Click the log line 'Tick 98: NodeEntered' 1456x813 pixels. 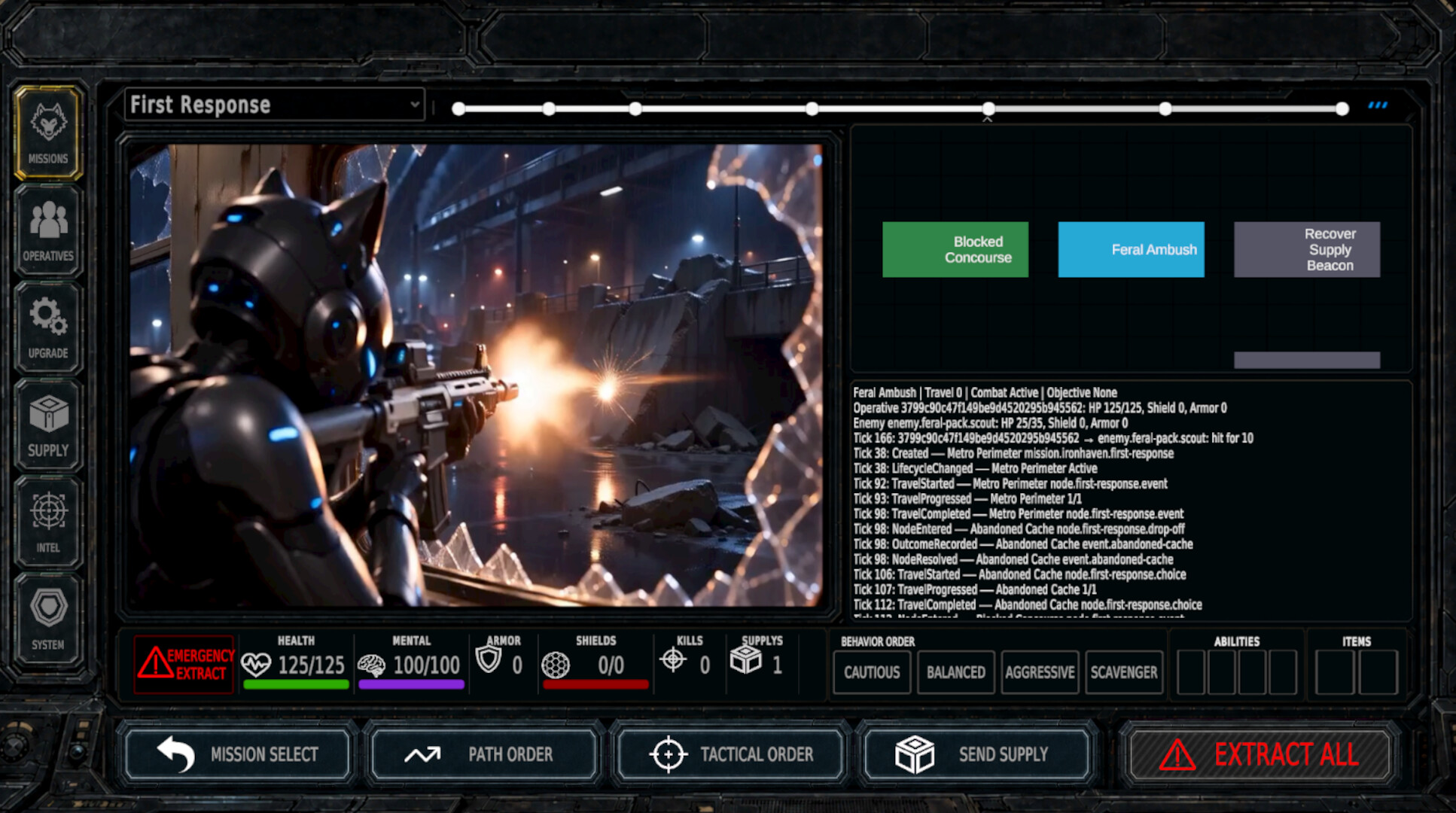tap(1019, 529)
